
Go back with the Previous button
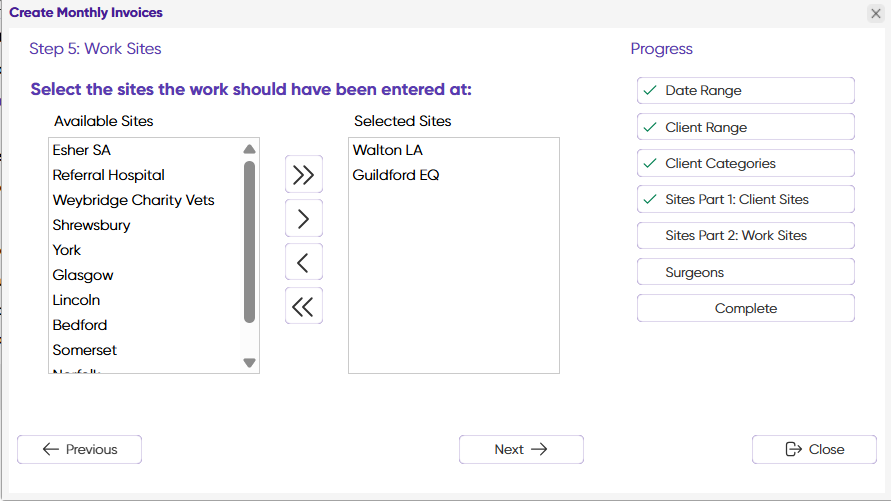80,449
